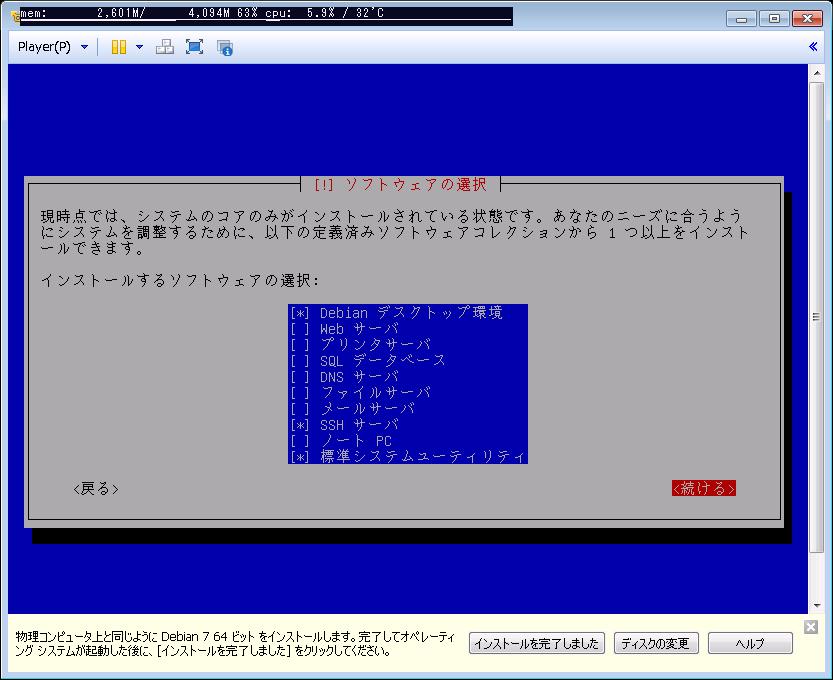Image resolution: width=833 pixels, height=680 pixels.
Task: Enter full screen mode via toolbar icon
Action: (194, 47)
